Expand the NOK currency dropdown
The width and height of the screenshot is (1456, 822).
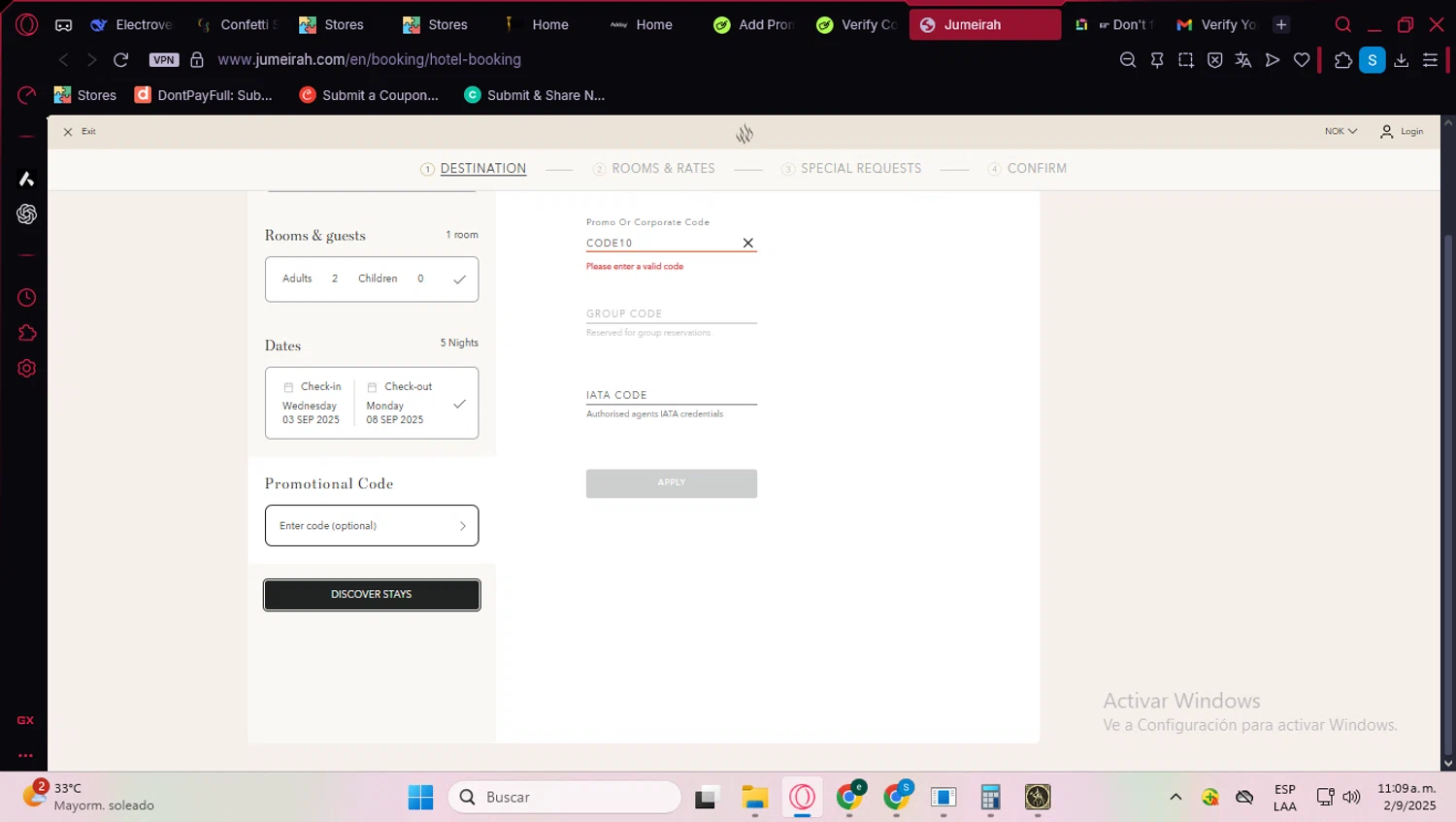click(x=1340, y=131)
